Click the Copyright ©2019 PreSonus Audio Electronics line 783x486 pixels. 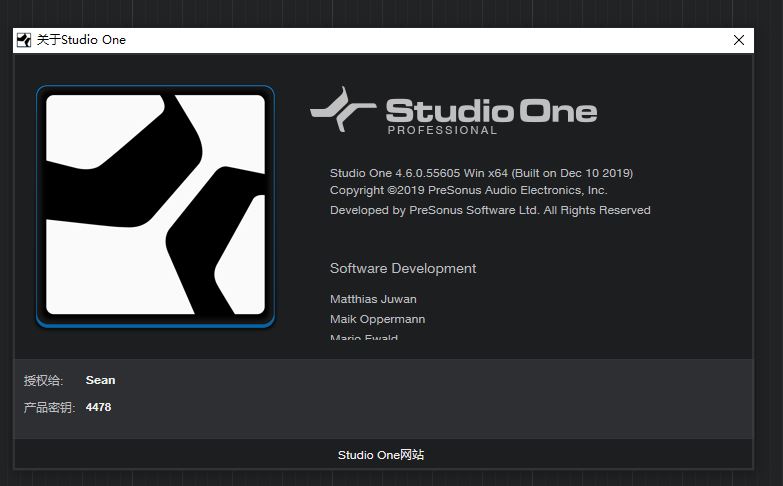(x=468, y=190)
